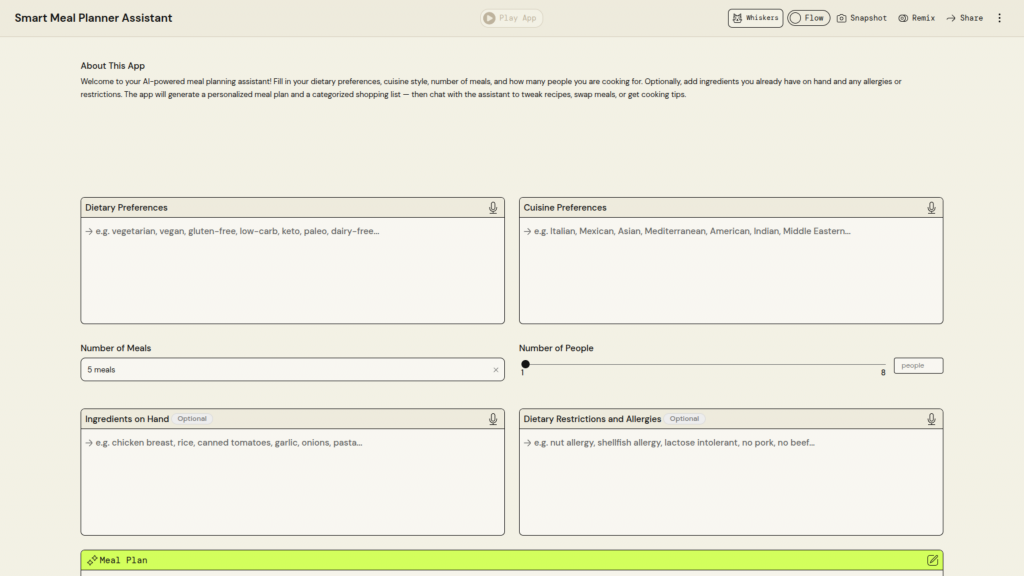Activate microphone for Dietary Restrictions and Allergies
The image size is (1024, 576).
click(931, 419)
